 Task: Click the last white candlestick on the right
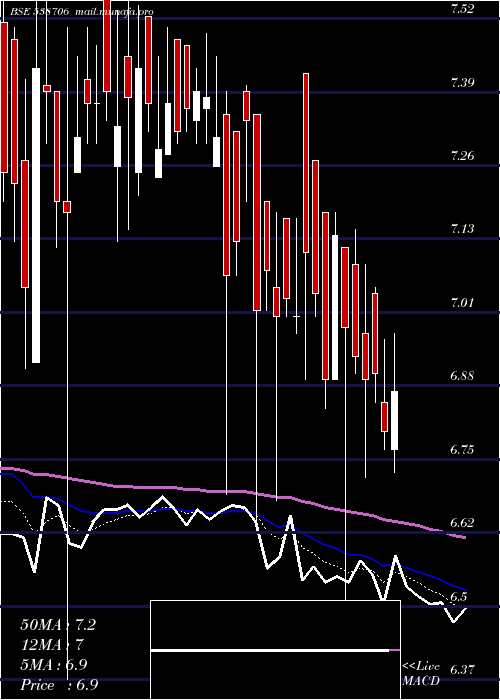click(394, 420)
